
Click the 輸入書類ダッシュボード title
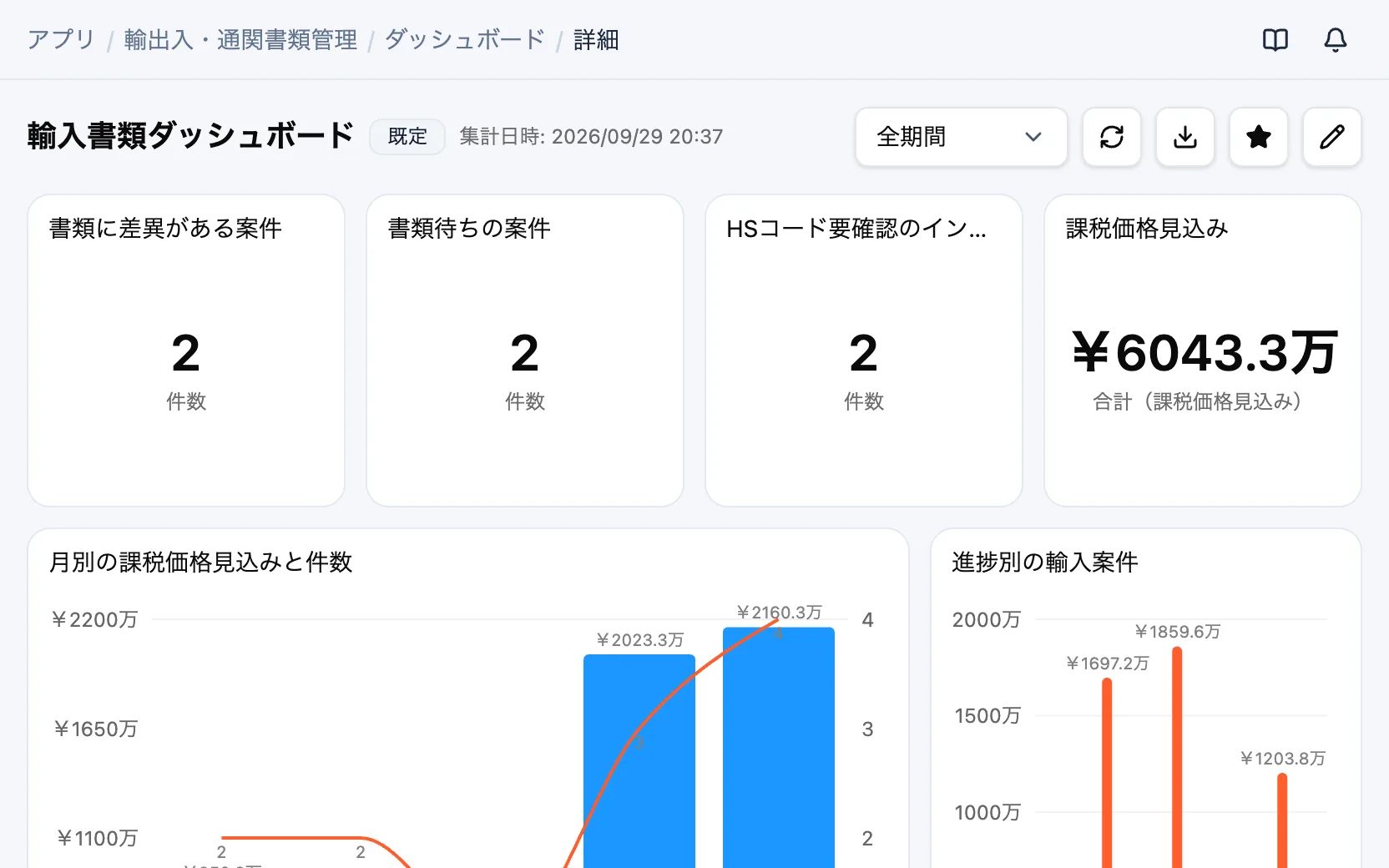coord(191,136)
